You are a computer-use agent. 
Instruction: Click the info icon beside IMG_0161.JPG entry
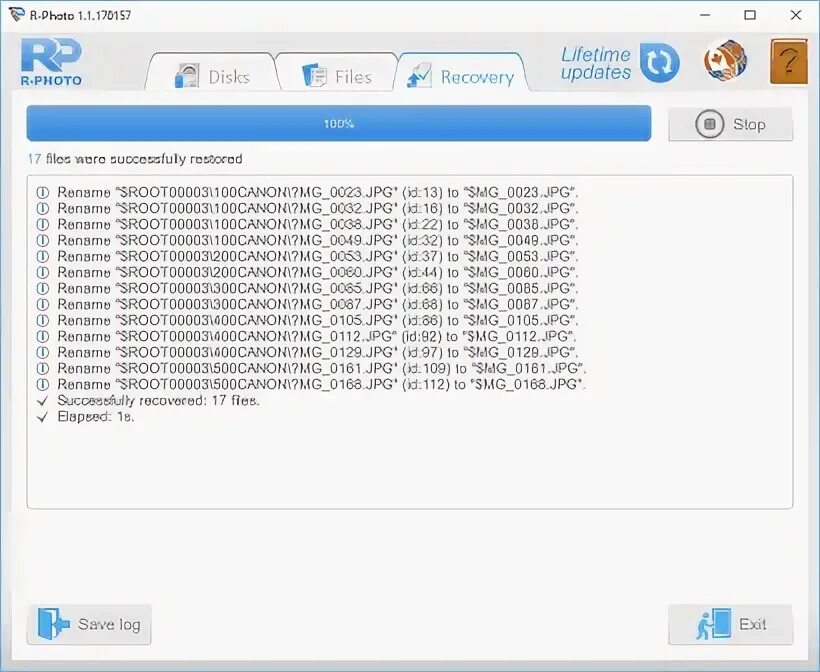pos(42,368)
